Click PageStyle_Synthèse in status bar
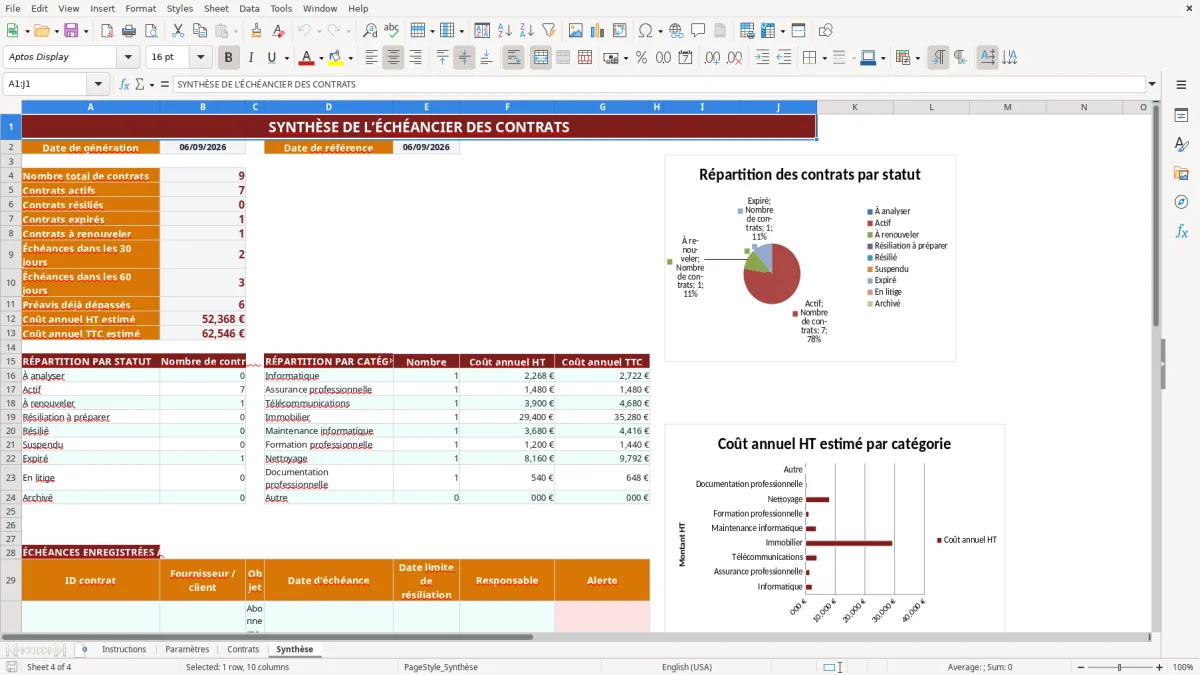 (x=441, y=667)
